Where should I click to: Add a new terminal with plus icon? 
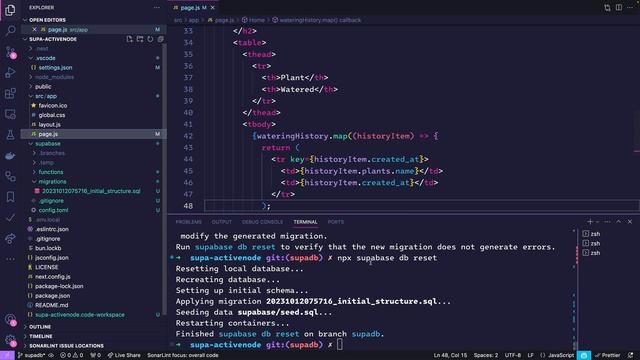click(590, 222)
